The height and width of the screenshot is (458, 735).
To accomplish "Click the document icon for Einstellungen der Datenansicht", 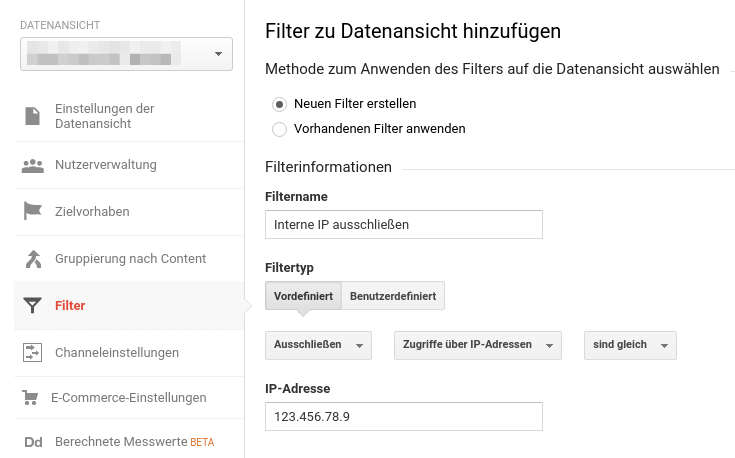I will pyautogui.click(x=33, y=116).
